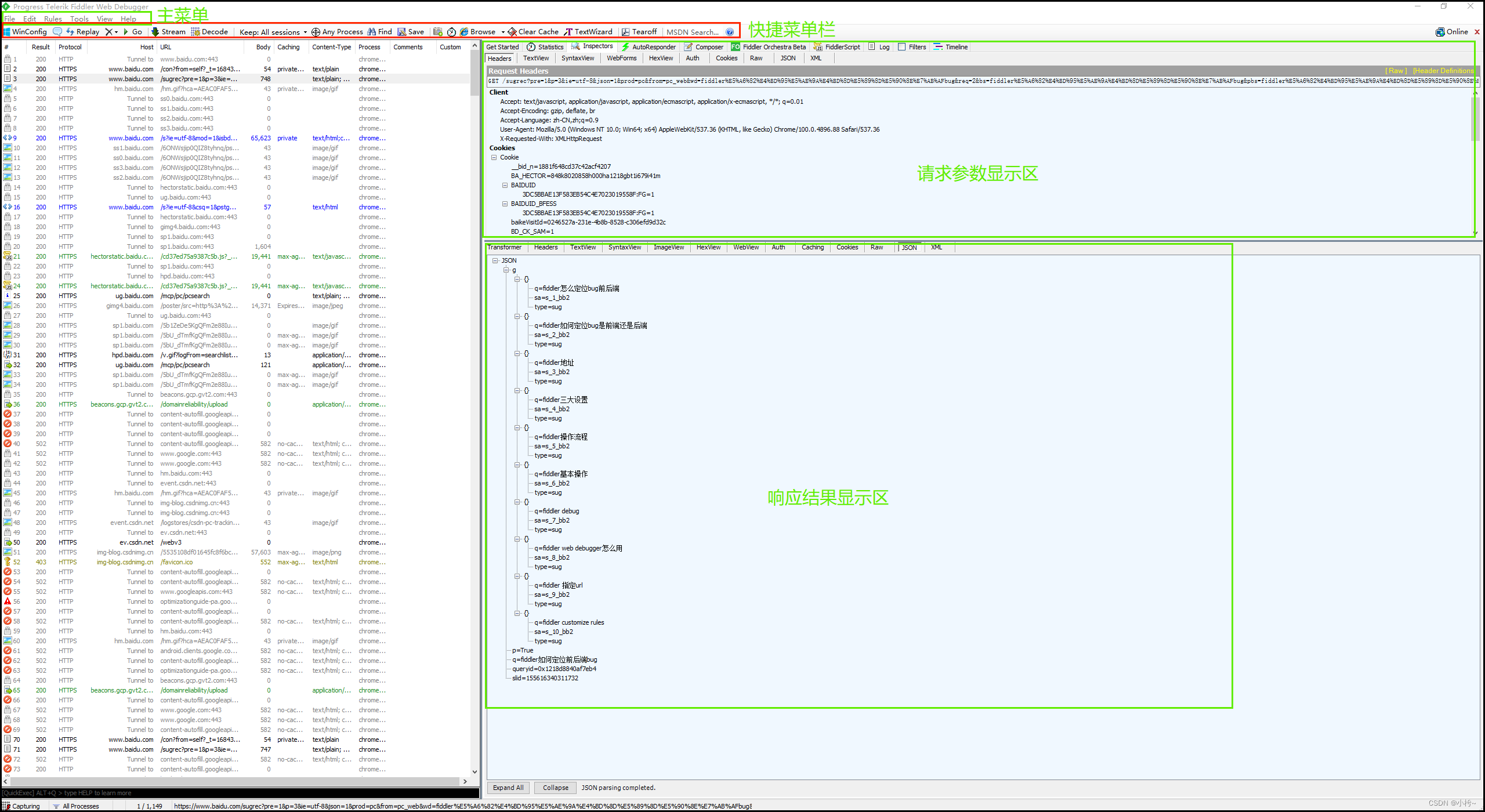
Task: Toggle the Decode option
Action: tap(209, 32)
